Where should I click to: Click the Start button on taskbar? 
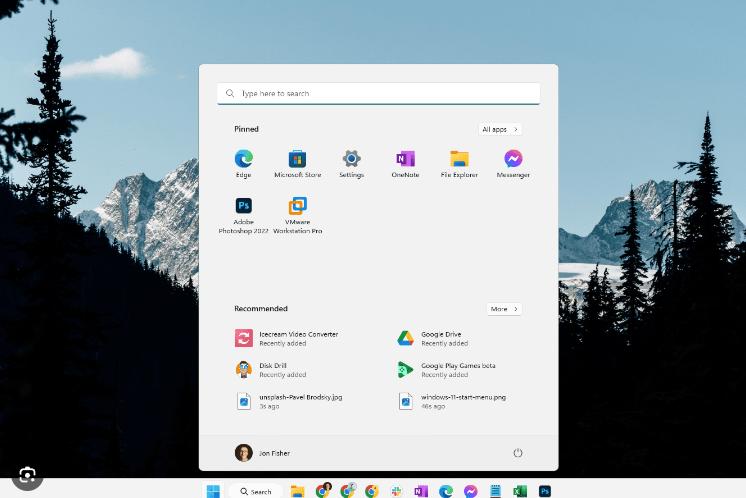click(x=213, y=491)
